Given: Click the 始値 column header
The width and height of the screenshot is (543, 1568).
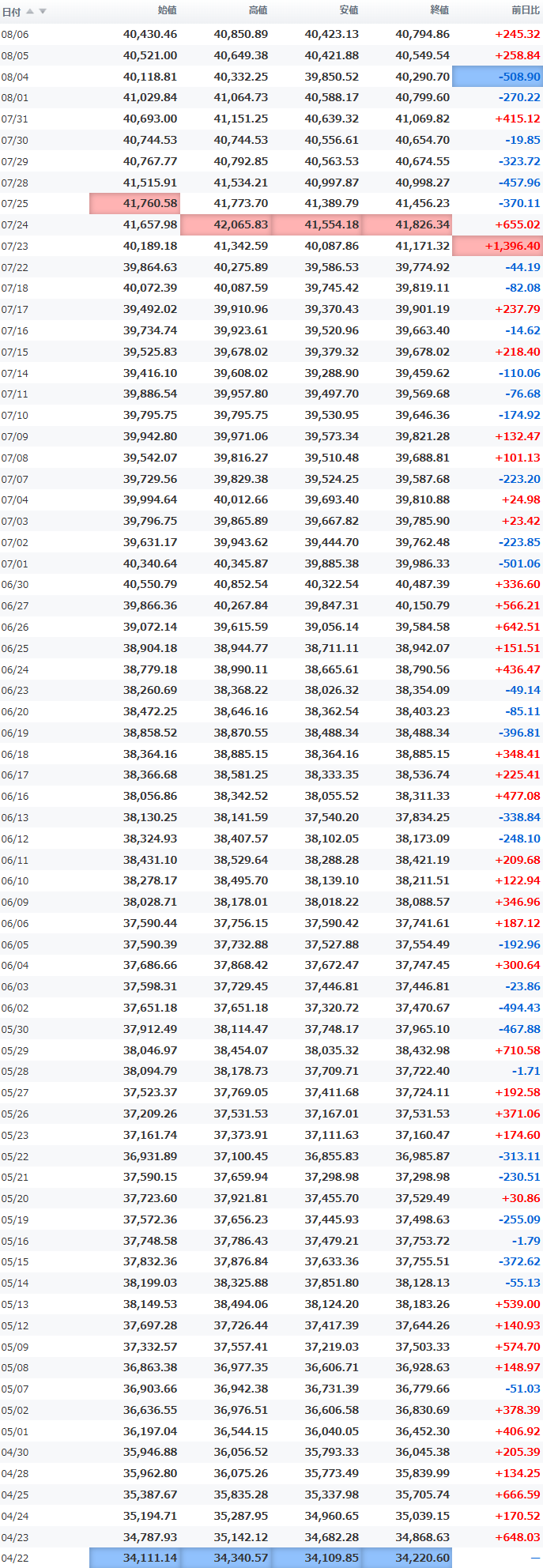Looking at the screenshot, I should pyautogui.click(x=168, y=10).
